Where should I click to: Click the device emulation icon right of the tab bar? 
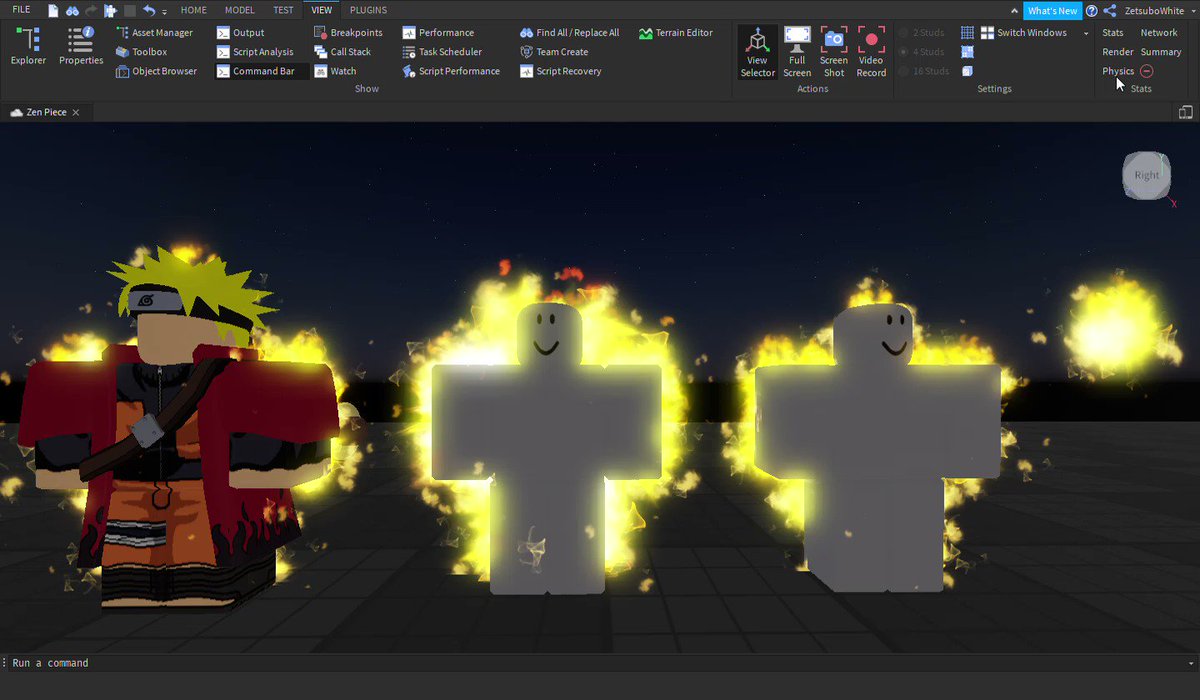tap(1185, 112)
